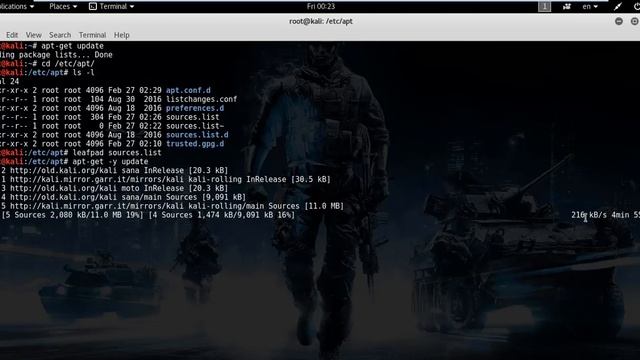The height and width of the screenshot is (360, 640).
Task: Click the file size '304' in sources.list row
Action: [97, 118]
